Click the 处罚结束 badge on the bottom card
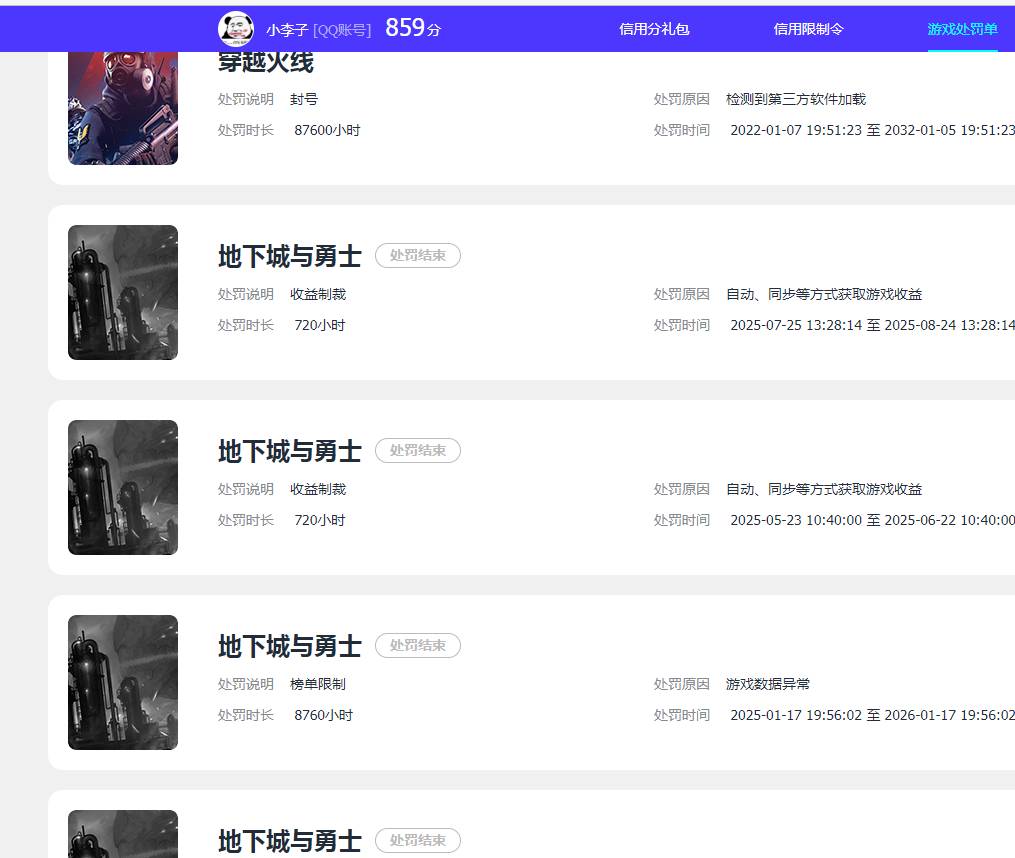The width and height of the screenshot is (1015, 858). tap(417, 841)
